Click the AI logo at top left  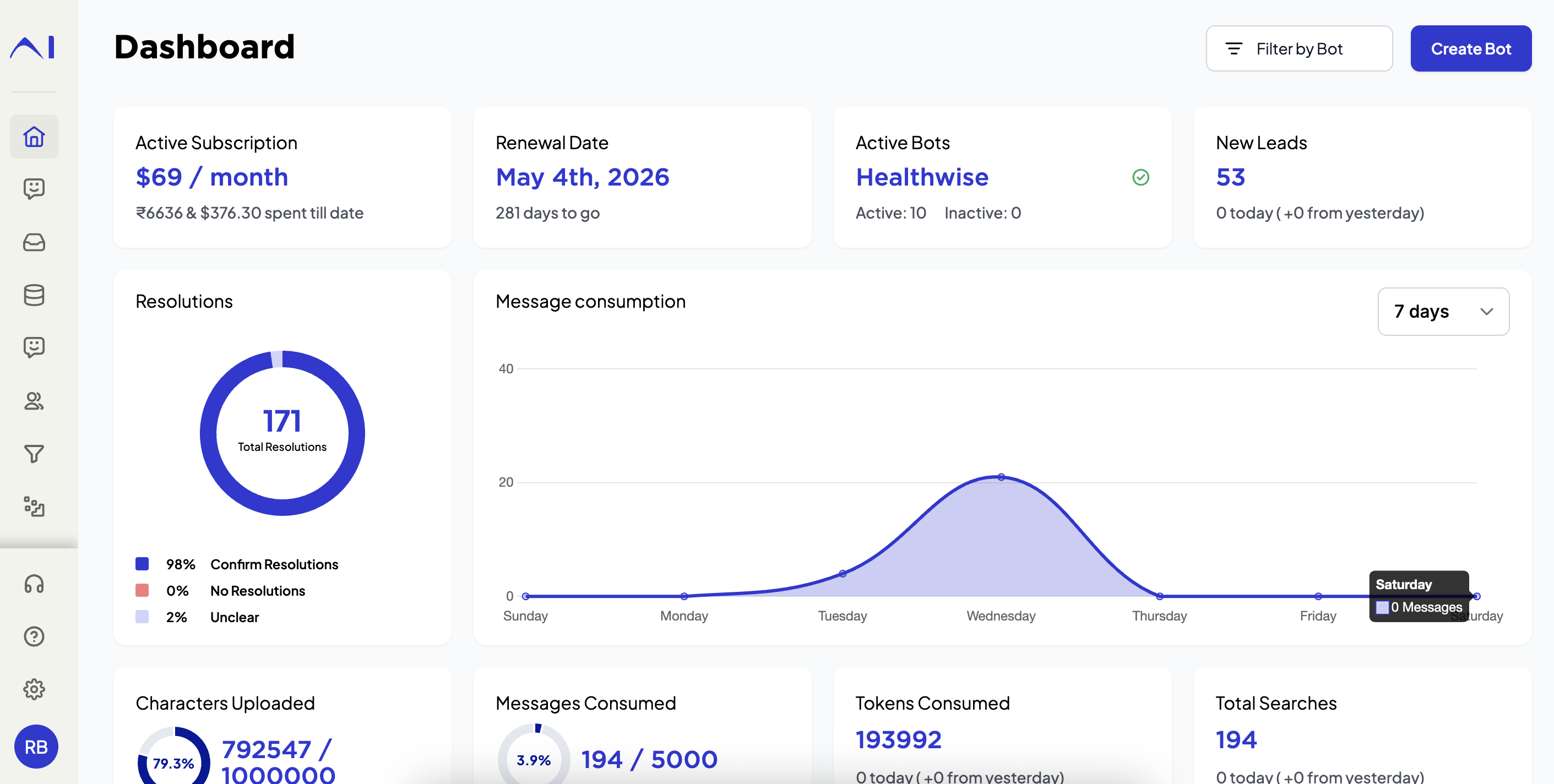(x=33, y=47)
